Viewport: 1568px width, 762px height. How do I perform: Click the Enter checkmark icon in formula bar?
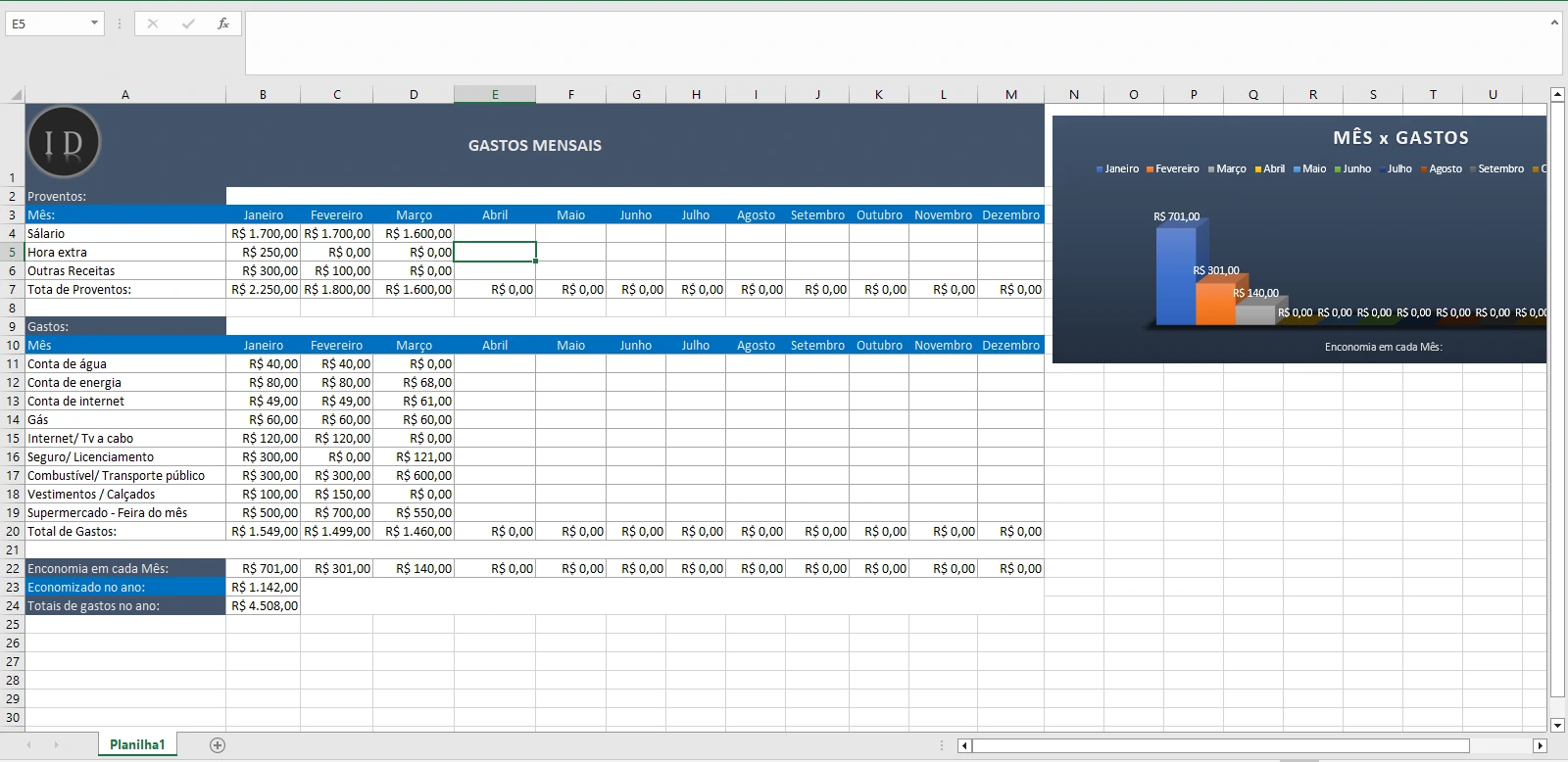[188, 24]
